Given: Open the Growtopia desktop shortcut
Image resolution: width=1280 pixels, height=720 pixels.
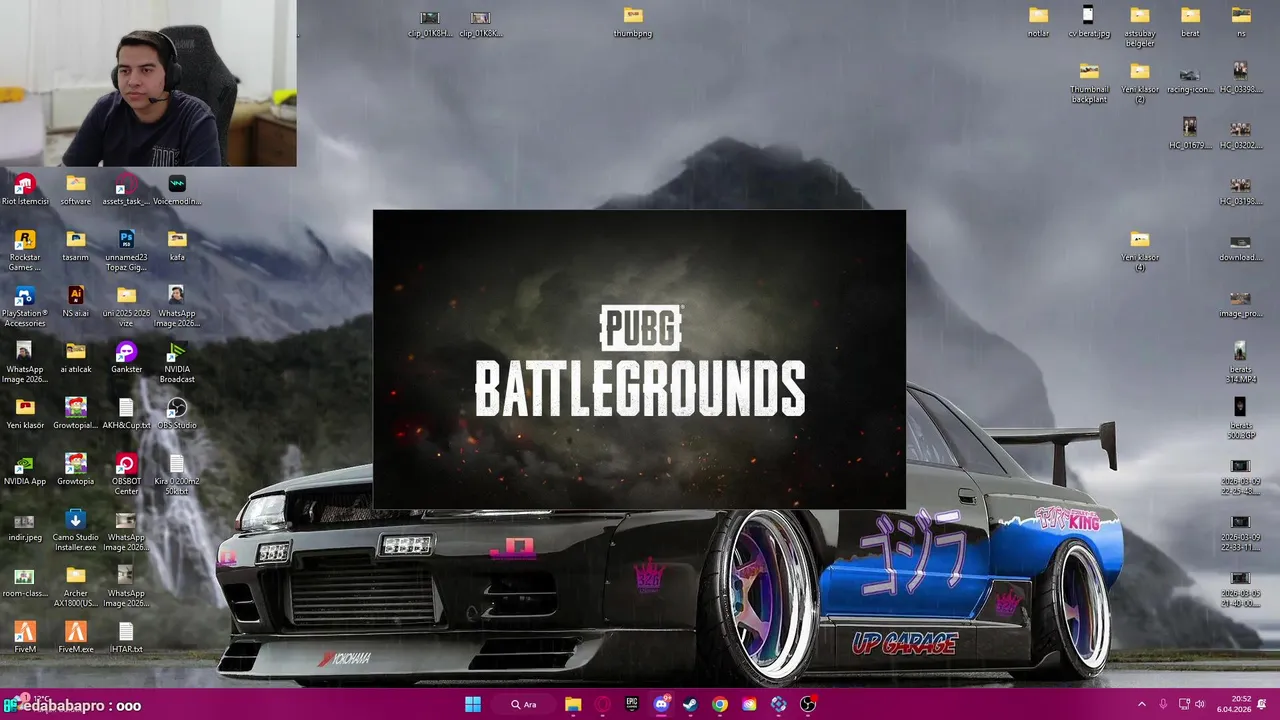Looking at the screenshot, I should [x=75, y=469].
